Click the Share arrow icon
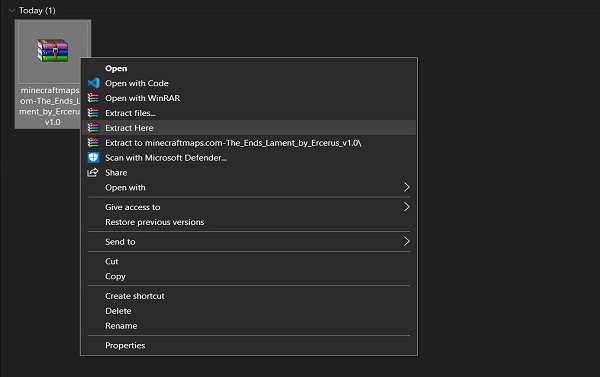Viewport: 600px width, 377px height. pos(93,173)
